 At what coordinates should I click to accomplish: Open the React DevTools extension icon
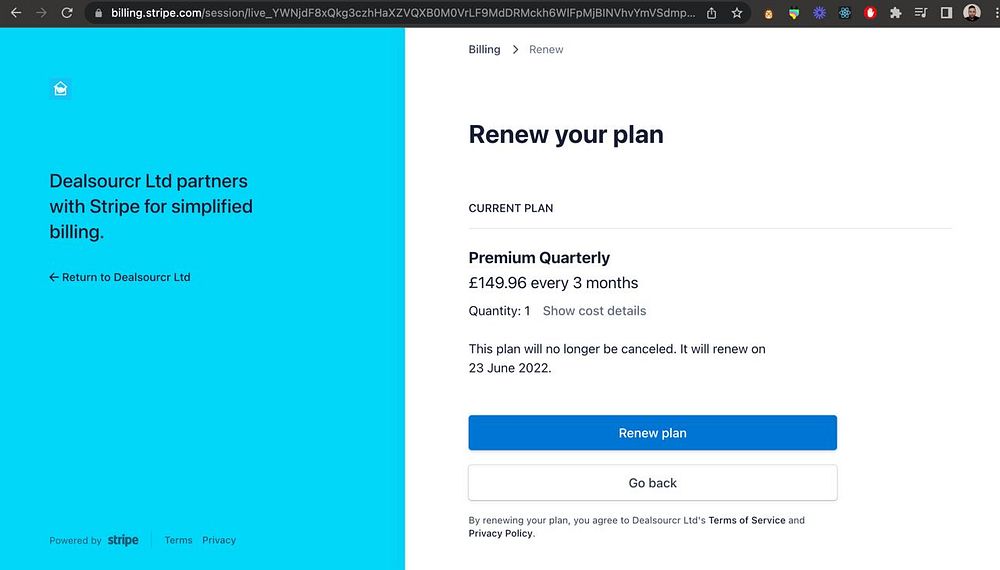pyautogui.click(x=845, y=13)
